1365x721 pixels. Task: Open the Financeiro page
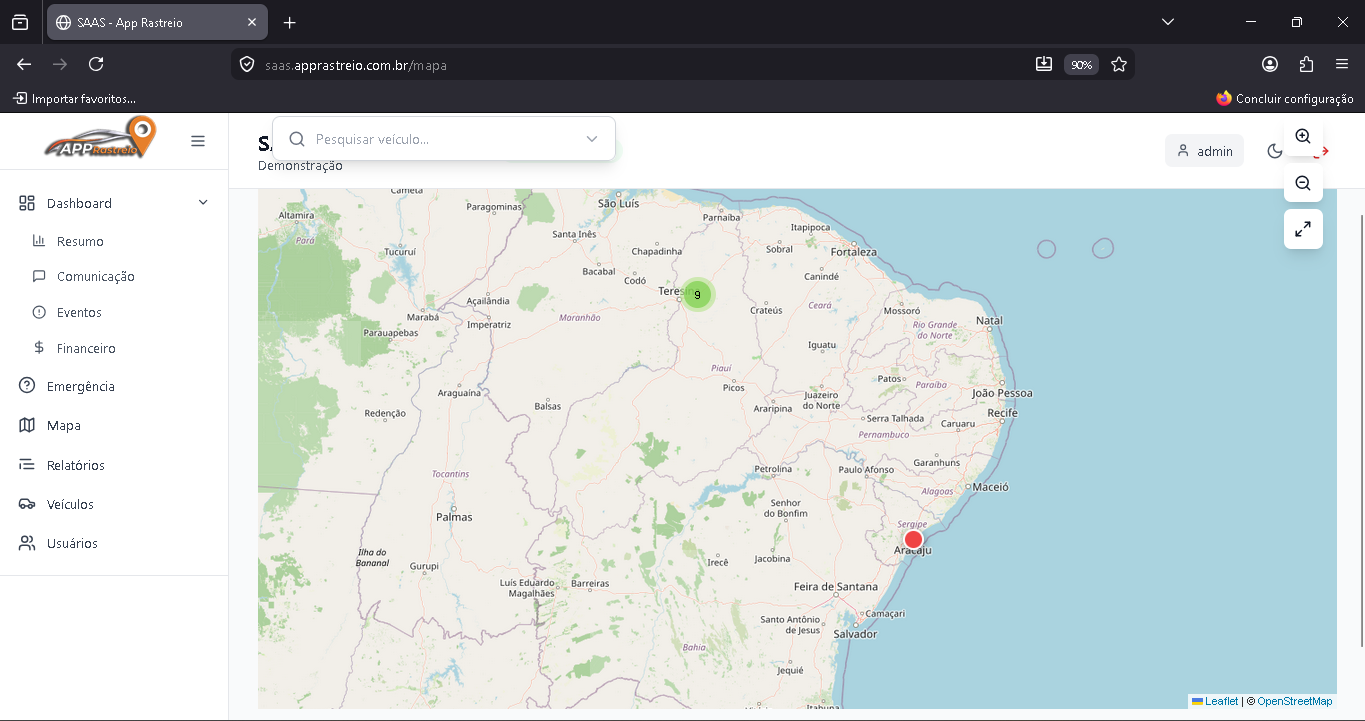[x=86, y=349]
